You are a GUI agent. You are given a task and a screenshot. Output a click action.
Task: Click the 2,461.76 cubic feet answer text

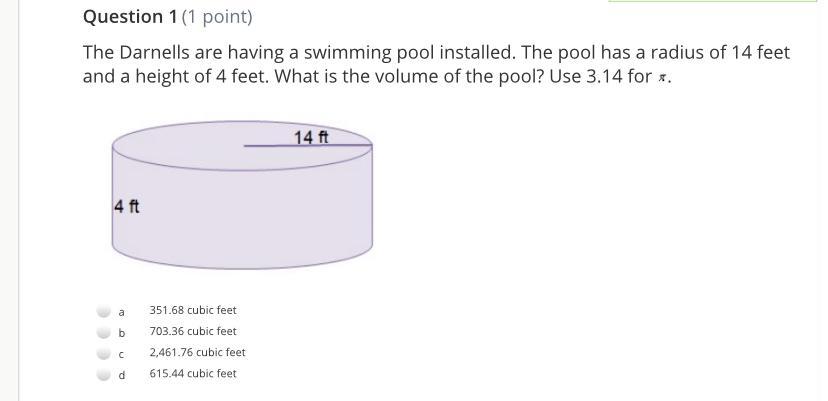pyautogui.click(x=197, y=352)
